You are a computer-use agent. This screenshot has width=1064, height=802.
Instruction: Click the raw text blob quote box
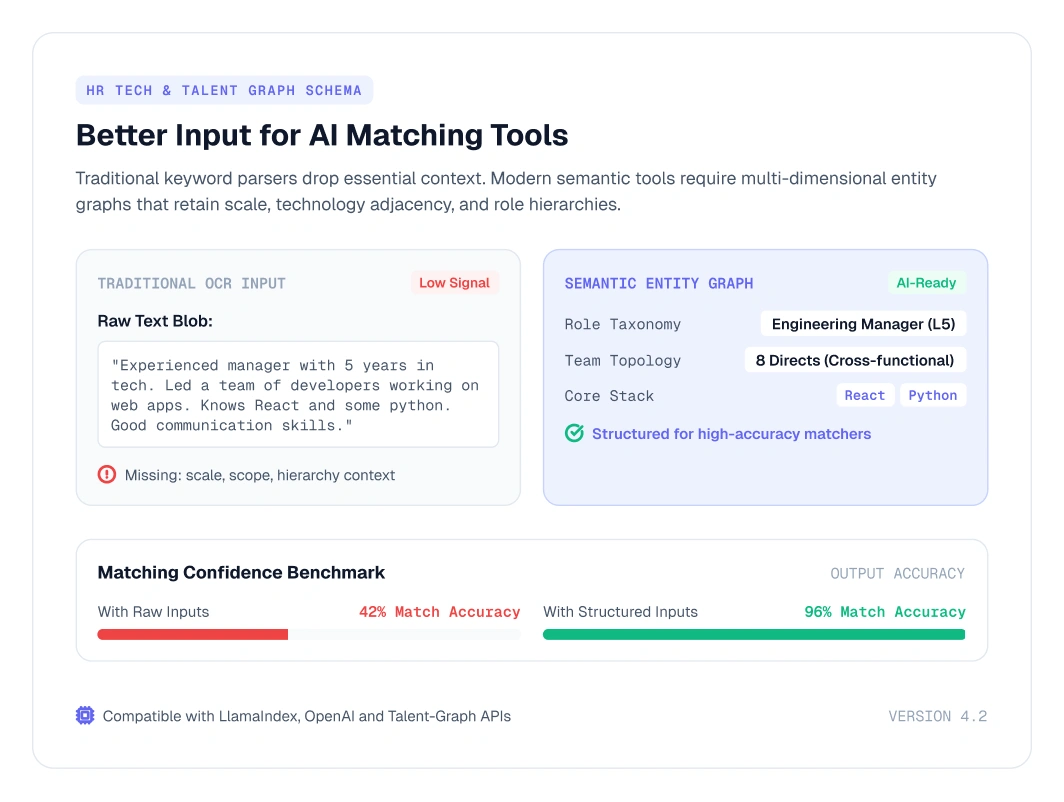point(298,394)
